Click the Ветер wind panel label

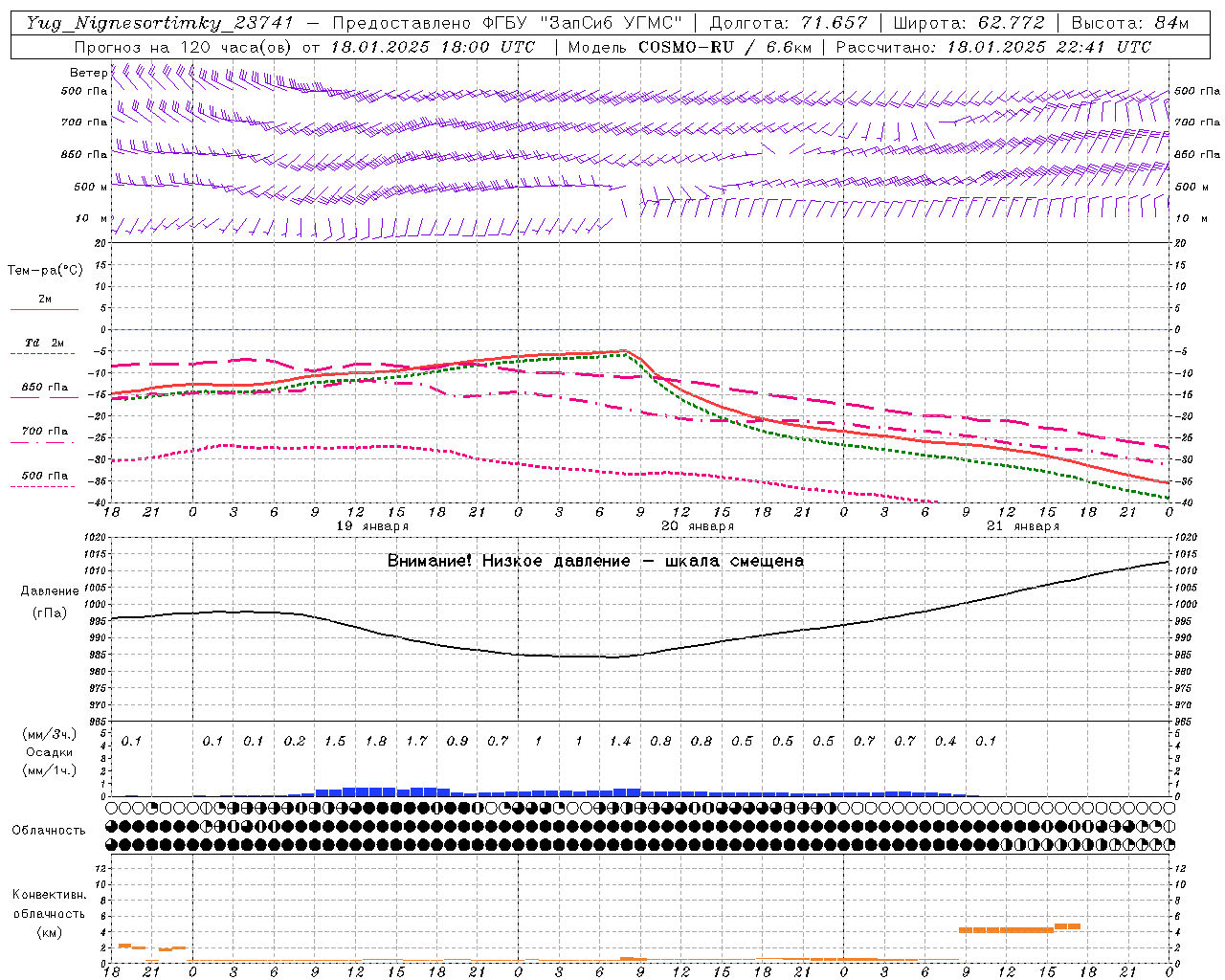[88, 73]
